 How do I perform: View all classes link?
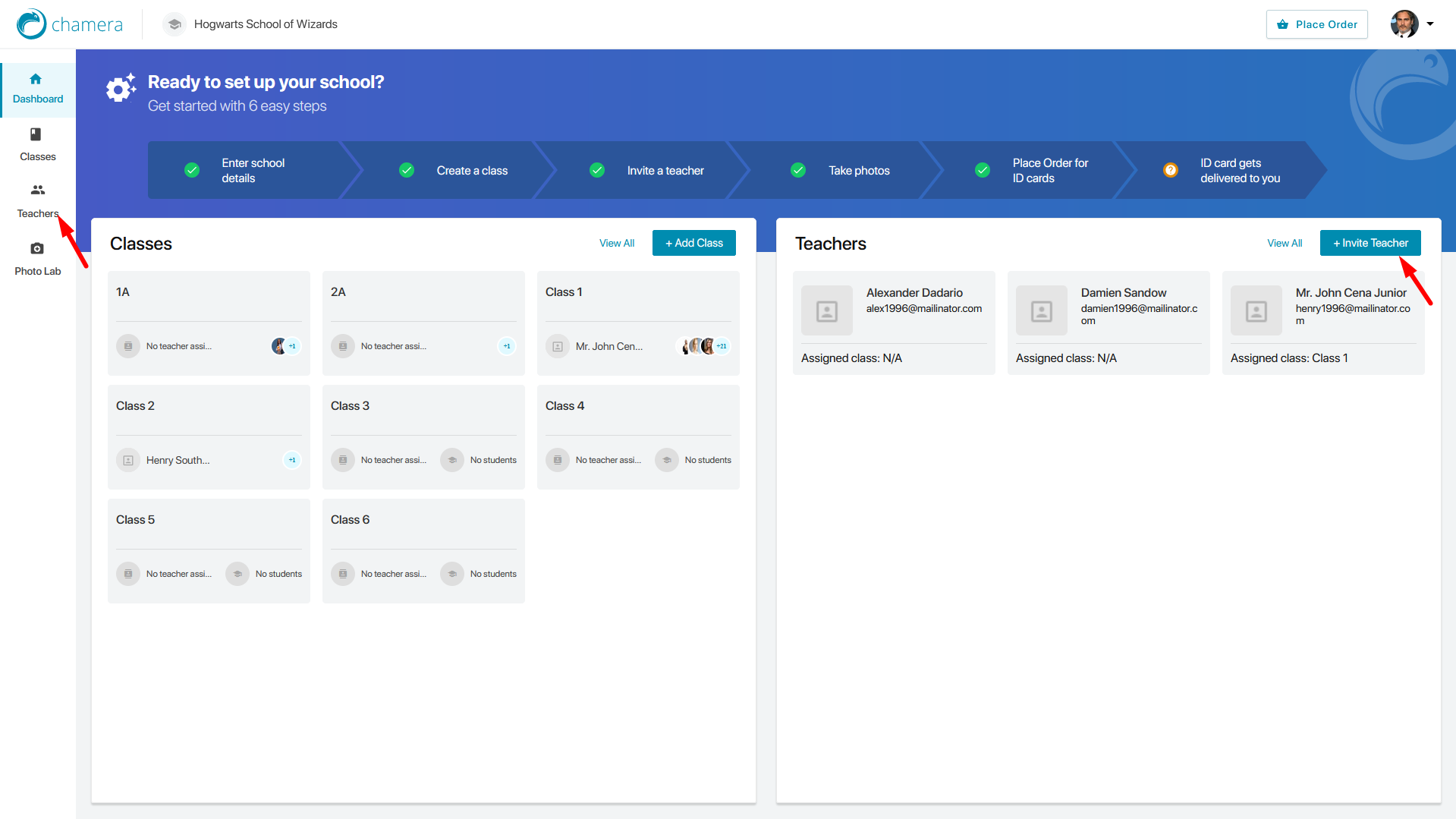point(617,243)
